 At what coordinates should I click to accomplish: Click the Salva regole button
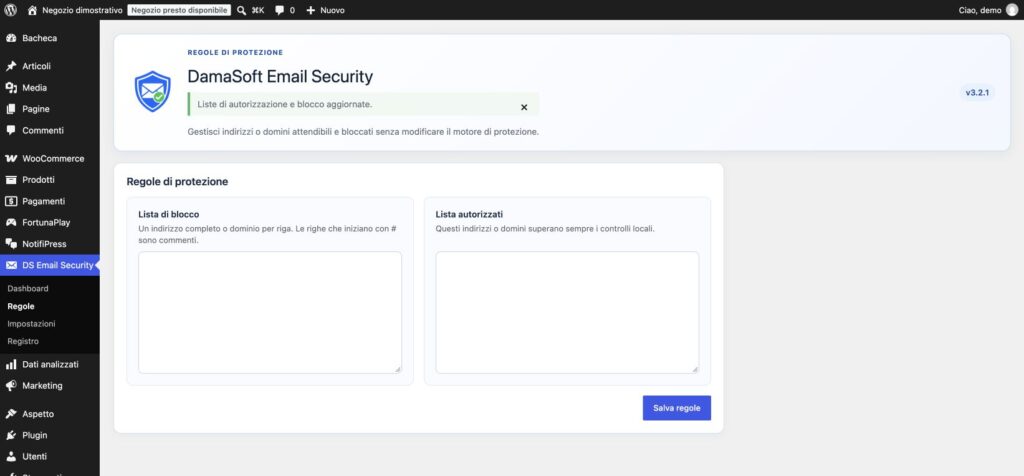[677, 407]
